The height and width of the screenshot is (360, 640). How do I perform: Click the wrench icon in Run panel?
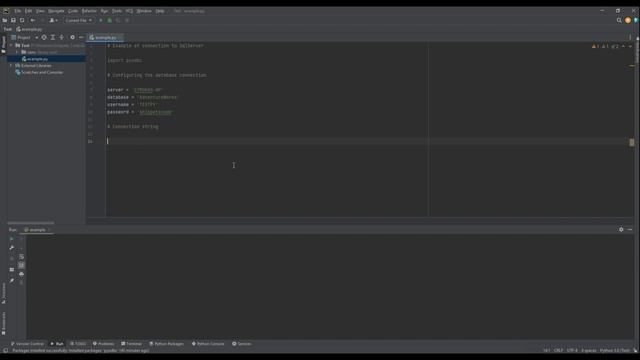coord(11,248)
